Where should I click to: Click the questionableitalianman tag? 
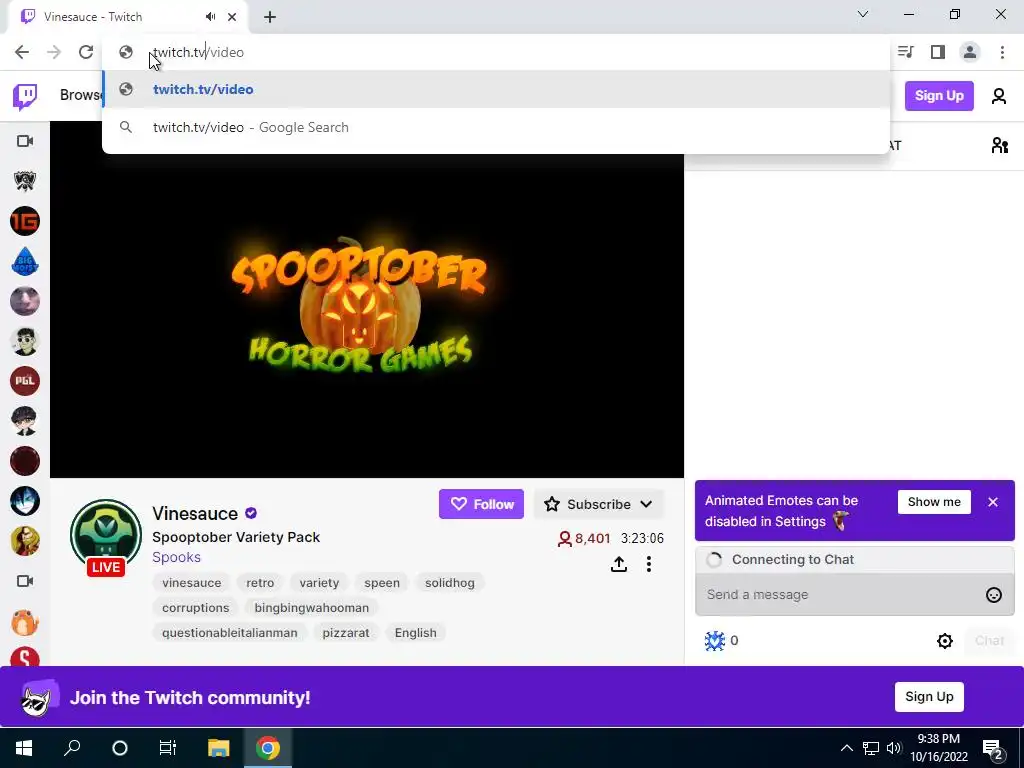tap(229, 633)
